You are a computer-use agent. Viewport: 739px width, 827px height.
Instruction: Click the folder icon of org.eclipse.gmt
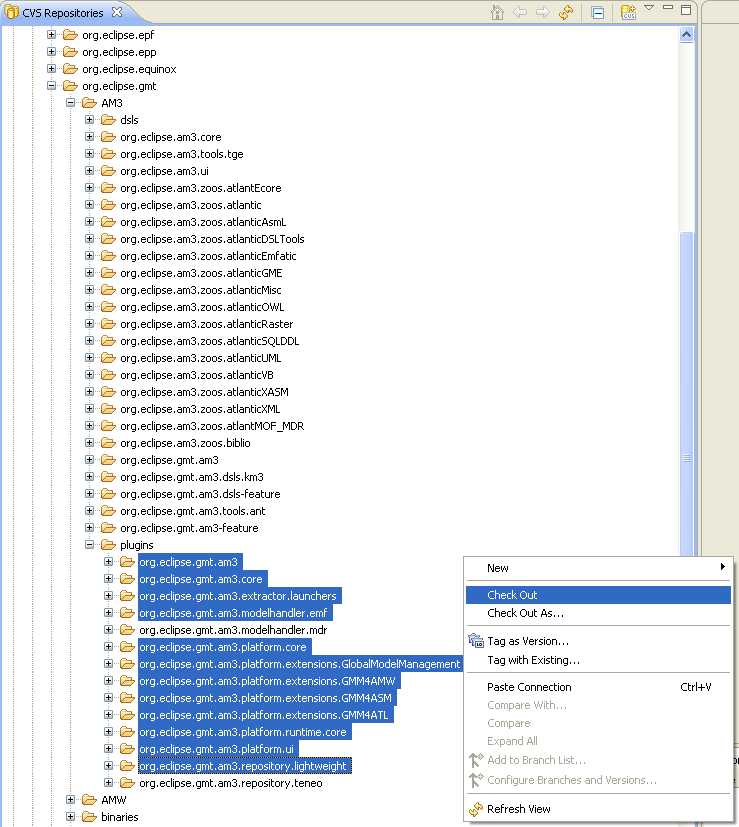(70, 86)
